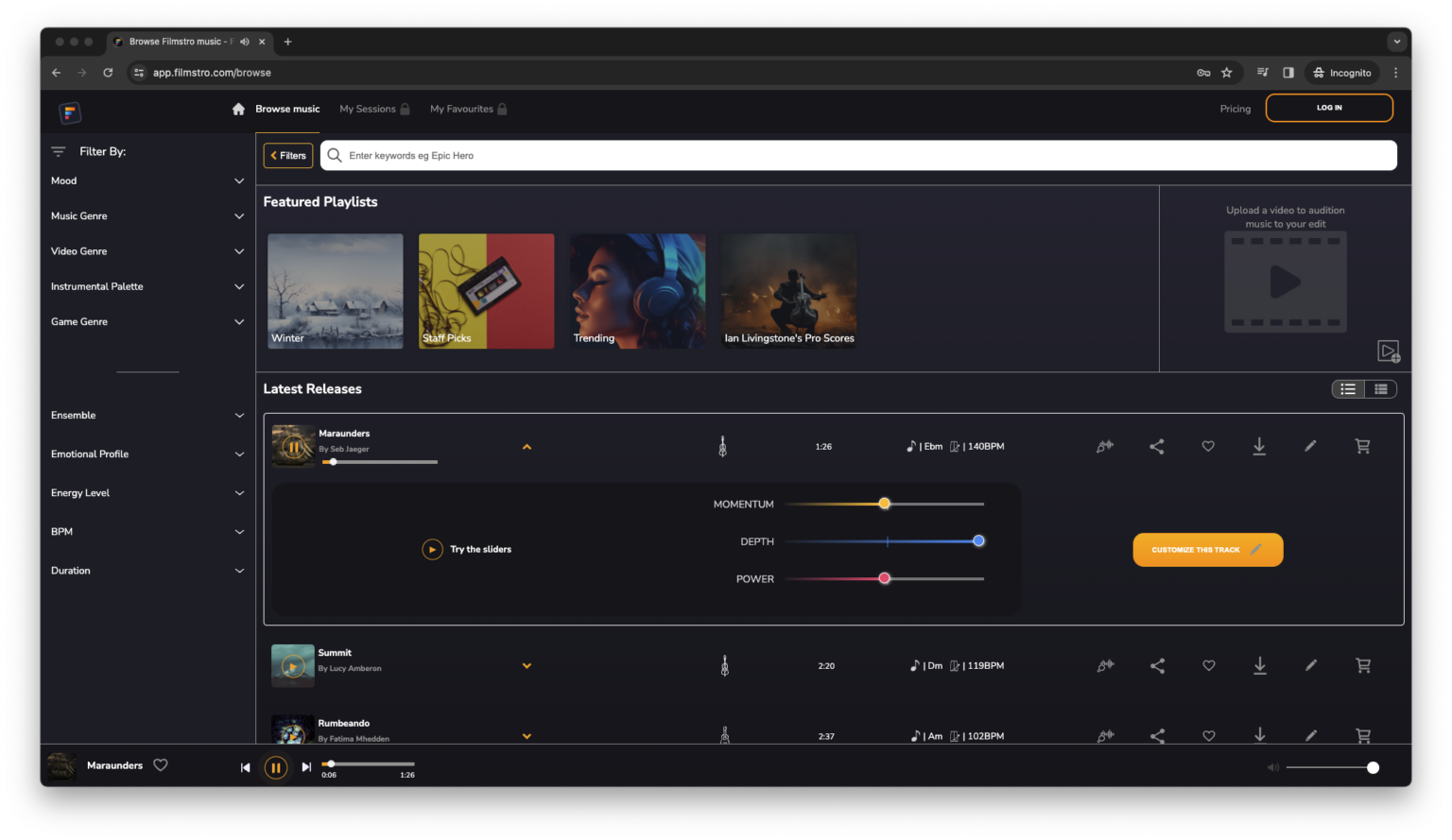The width and height of the screenshot is (1452, 840).
Task: Click the stems icon for the Summit track
Action: 1105,665
